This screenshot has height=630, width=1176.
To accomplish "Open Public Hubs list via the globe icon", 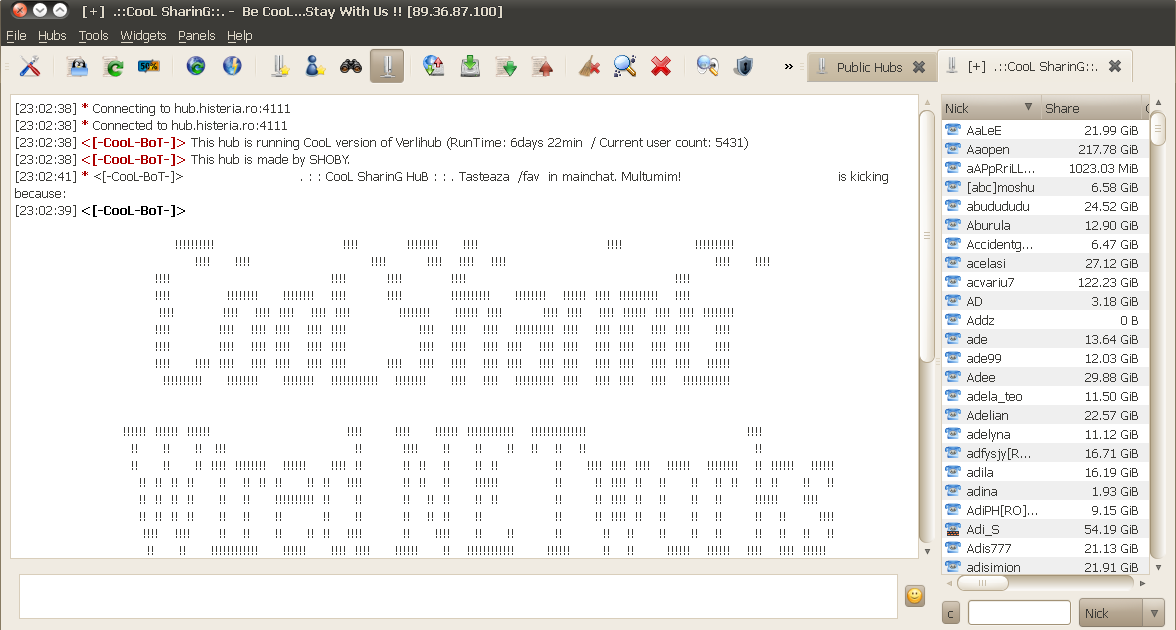I will point(195,65).
